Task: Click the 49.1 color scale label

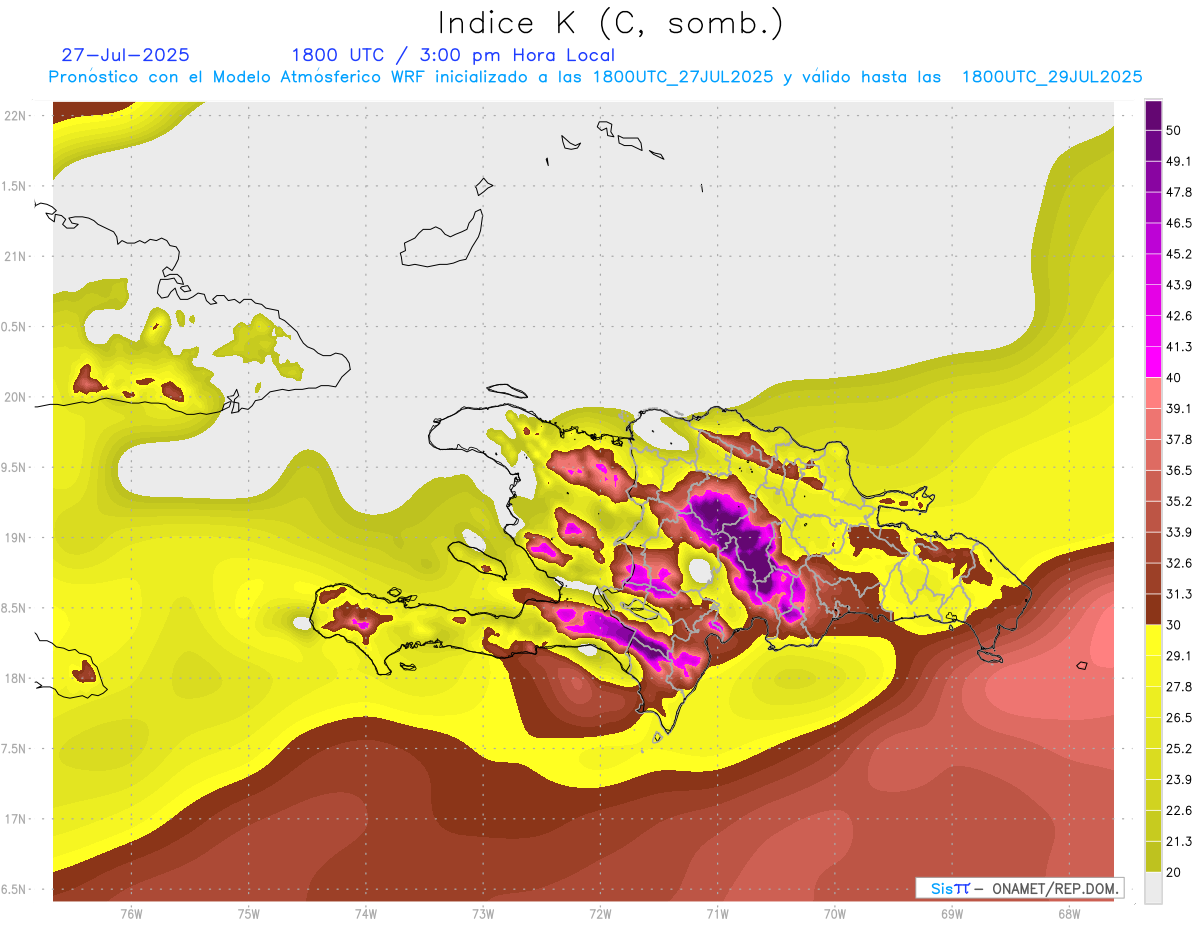Action: tap(1178, 161)
